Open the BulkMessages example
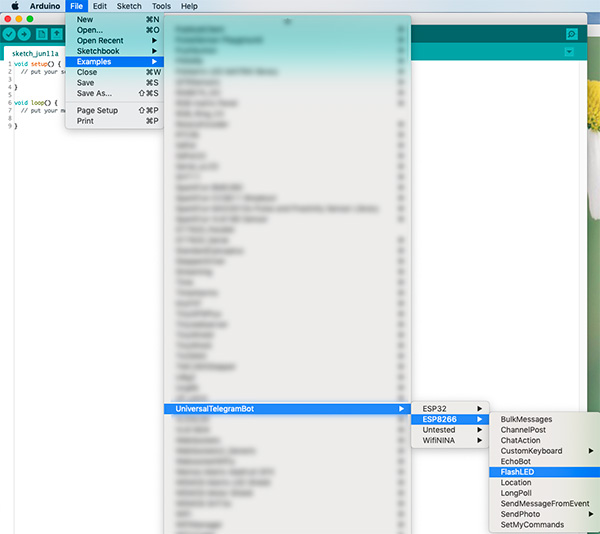 (x=545, y=419)
